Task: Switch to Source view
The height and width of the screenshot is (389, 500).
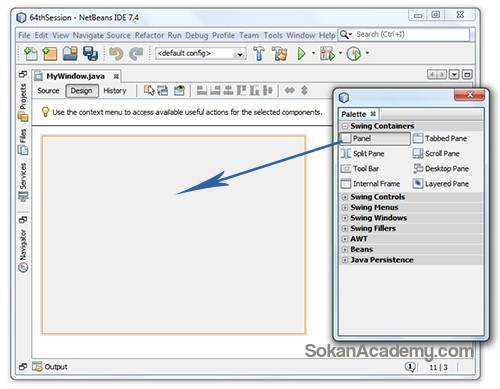Action: (x=48, y=91)
